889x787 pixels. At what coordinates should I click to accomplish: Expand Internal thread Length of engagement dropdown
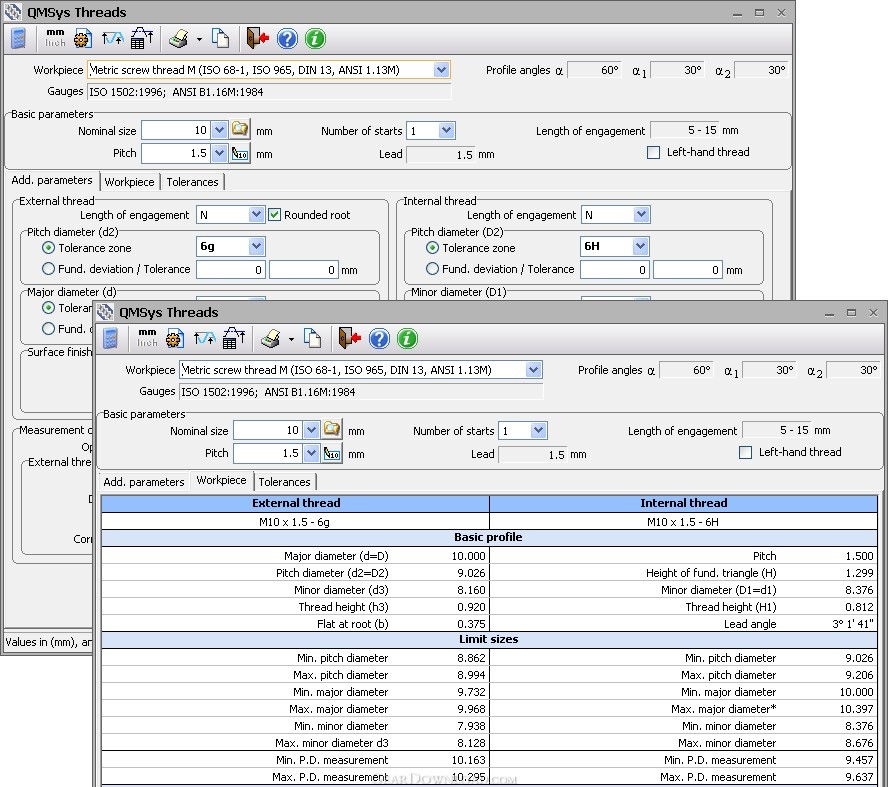[x=641, y=214]
